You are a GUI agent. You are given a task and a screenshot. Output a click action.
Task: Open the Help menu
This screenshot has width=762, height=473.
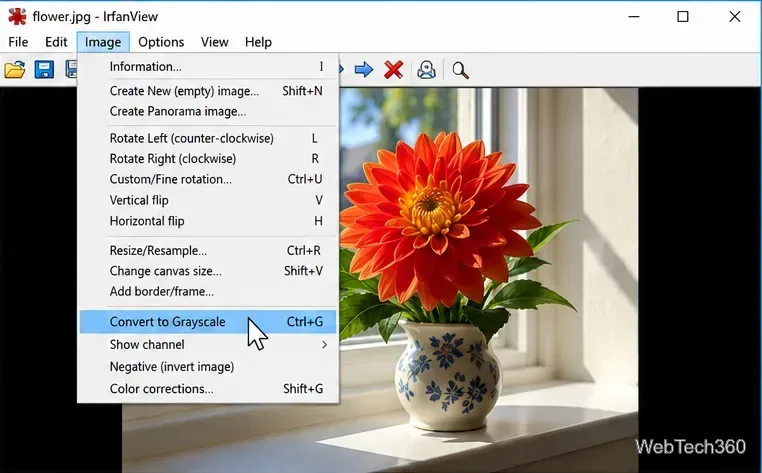tap(258, 42)
